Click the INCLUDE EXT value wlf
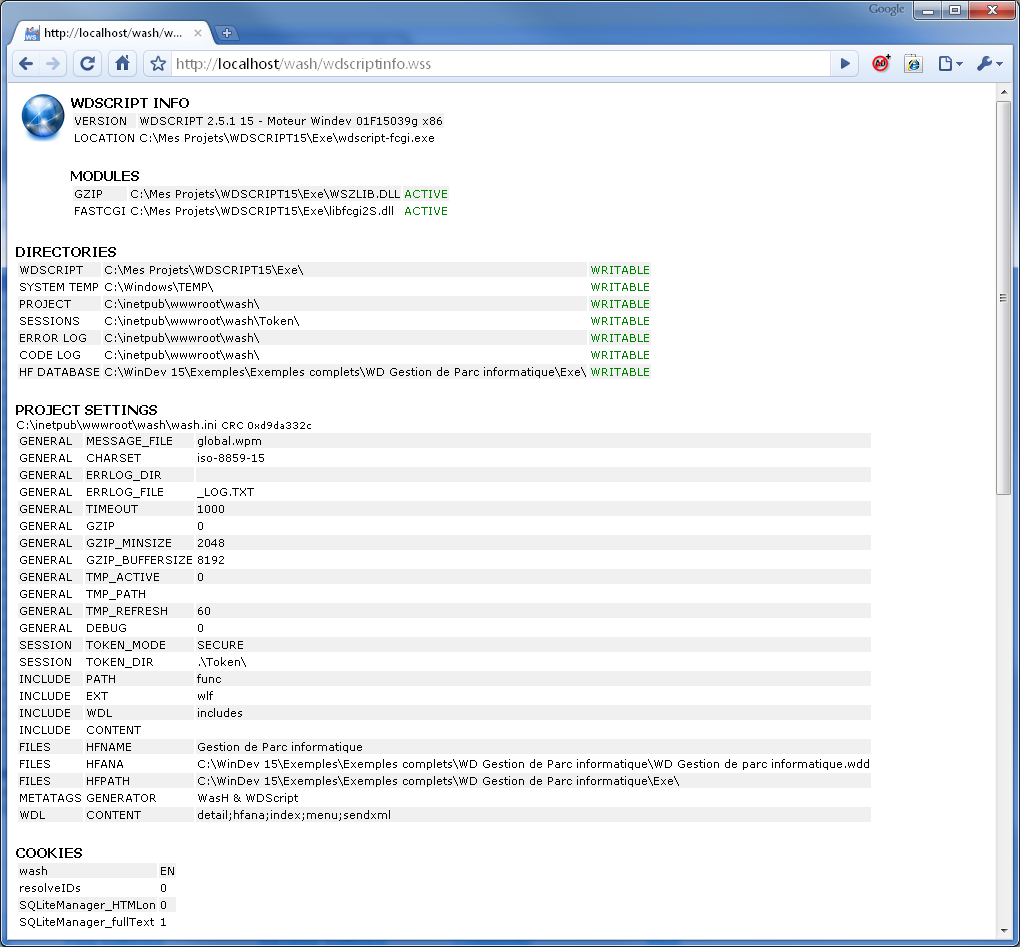Screen dimensions: 1020x947 [x=205, y=695]
